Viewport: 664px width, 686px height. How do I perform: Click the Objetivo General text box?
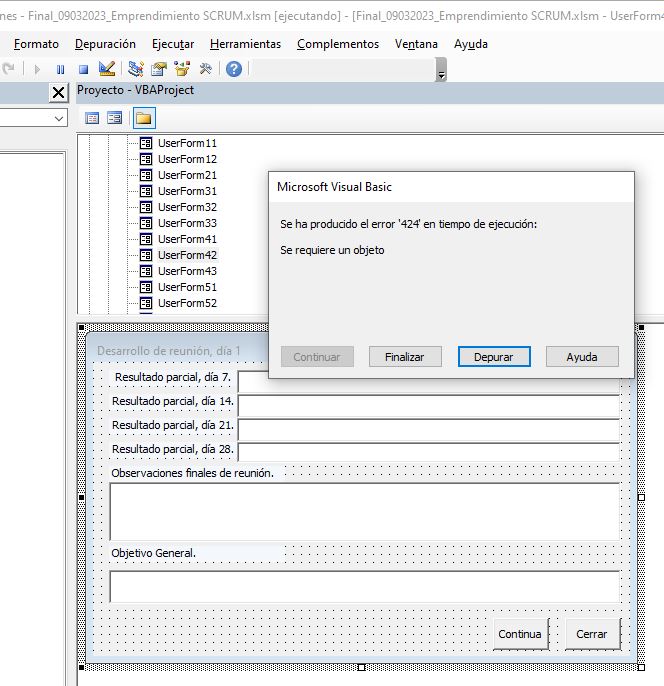tap(364, 587)
